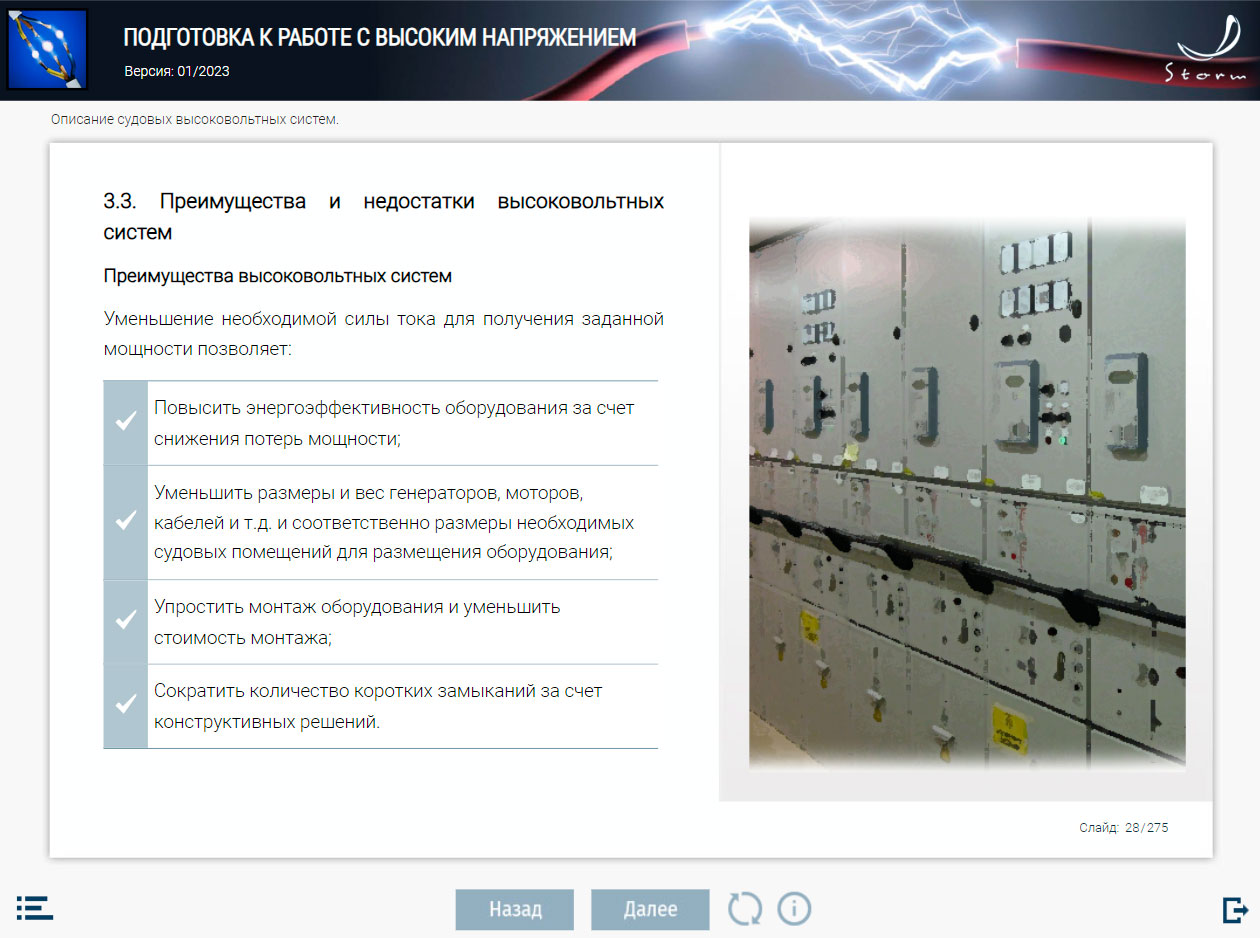Click the Назад button
Viewport: 1260px width, 938px height.
515,910
